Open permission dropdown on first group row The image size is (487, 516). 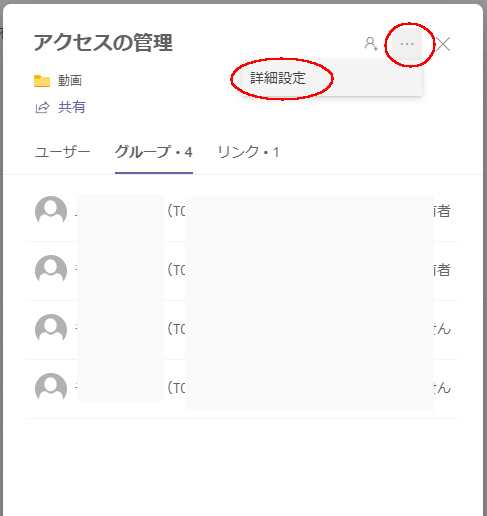(442, 211)
